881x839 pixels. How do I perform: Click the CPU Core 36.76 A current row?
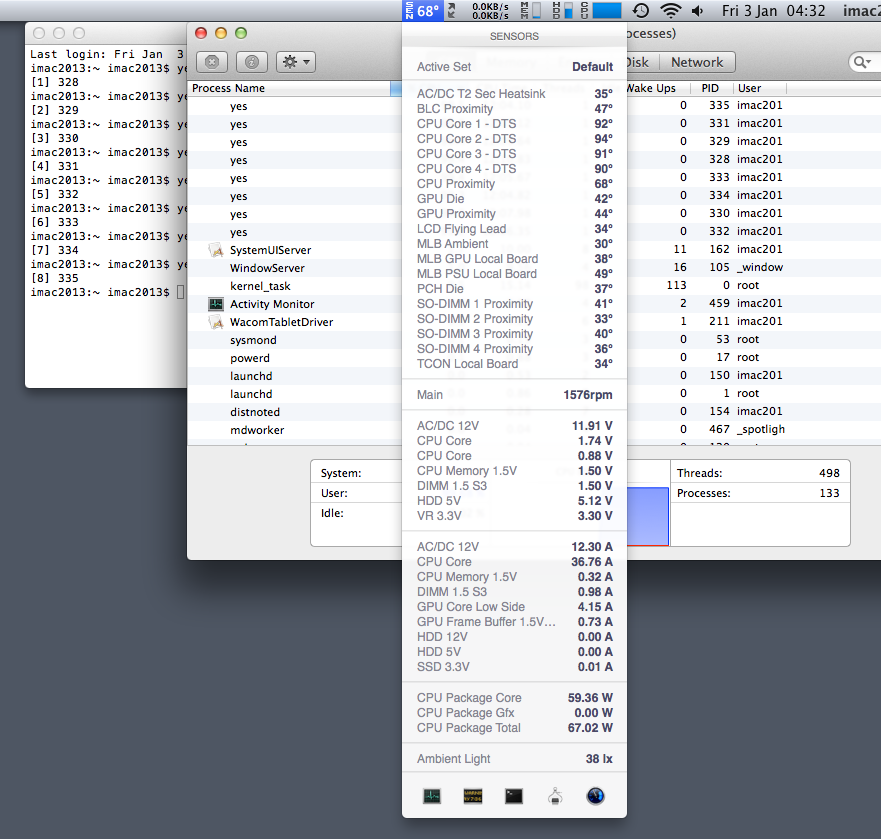[514, 562]
